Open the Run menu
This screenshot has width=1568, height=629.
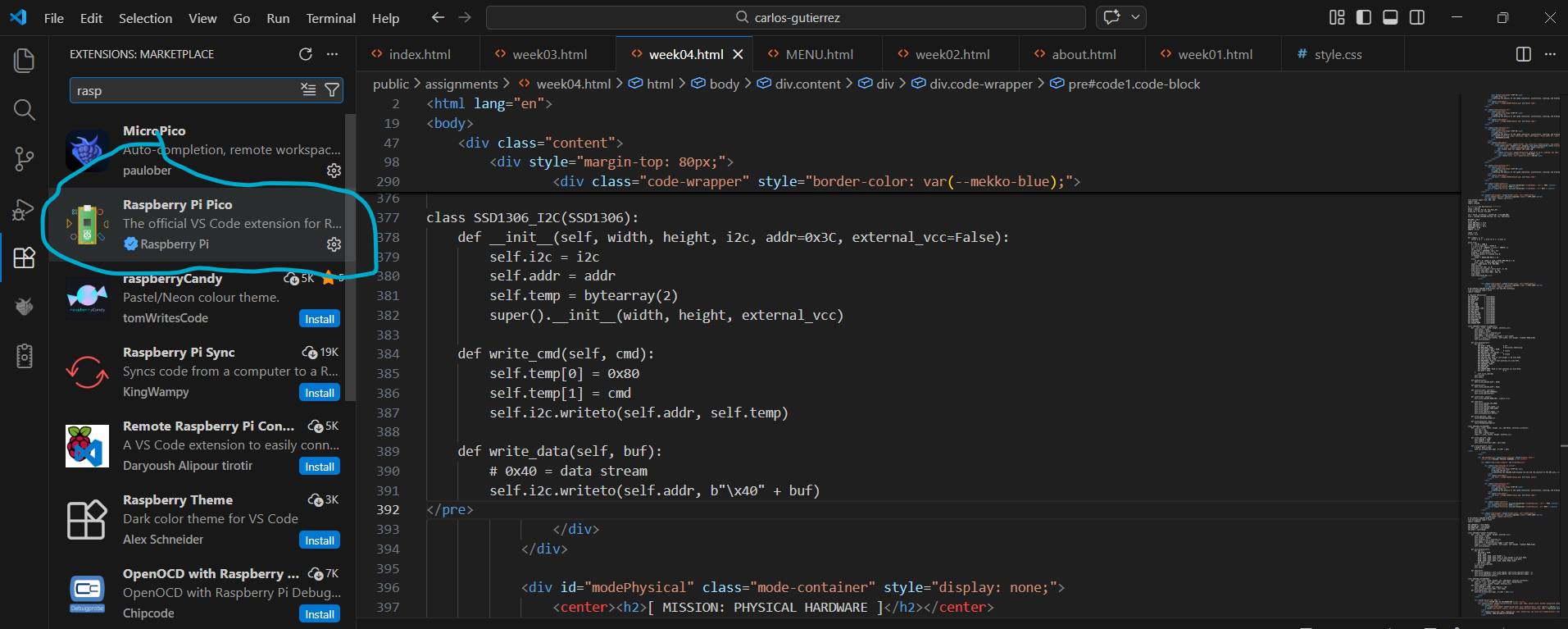click(x=278, y=18)
